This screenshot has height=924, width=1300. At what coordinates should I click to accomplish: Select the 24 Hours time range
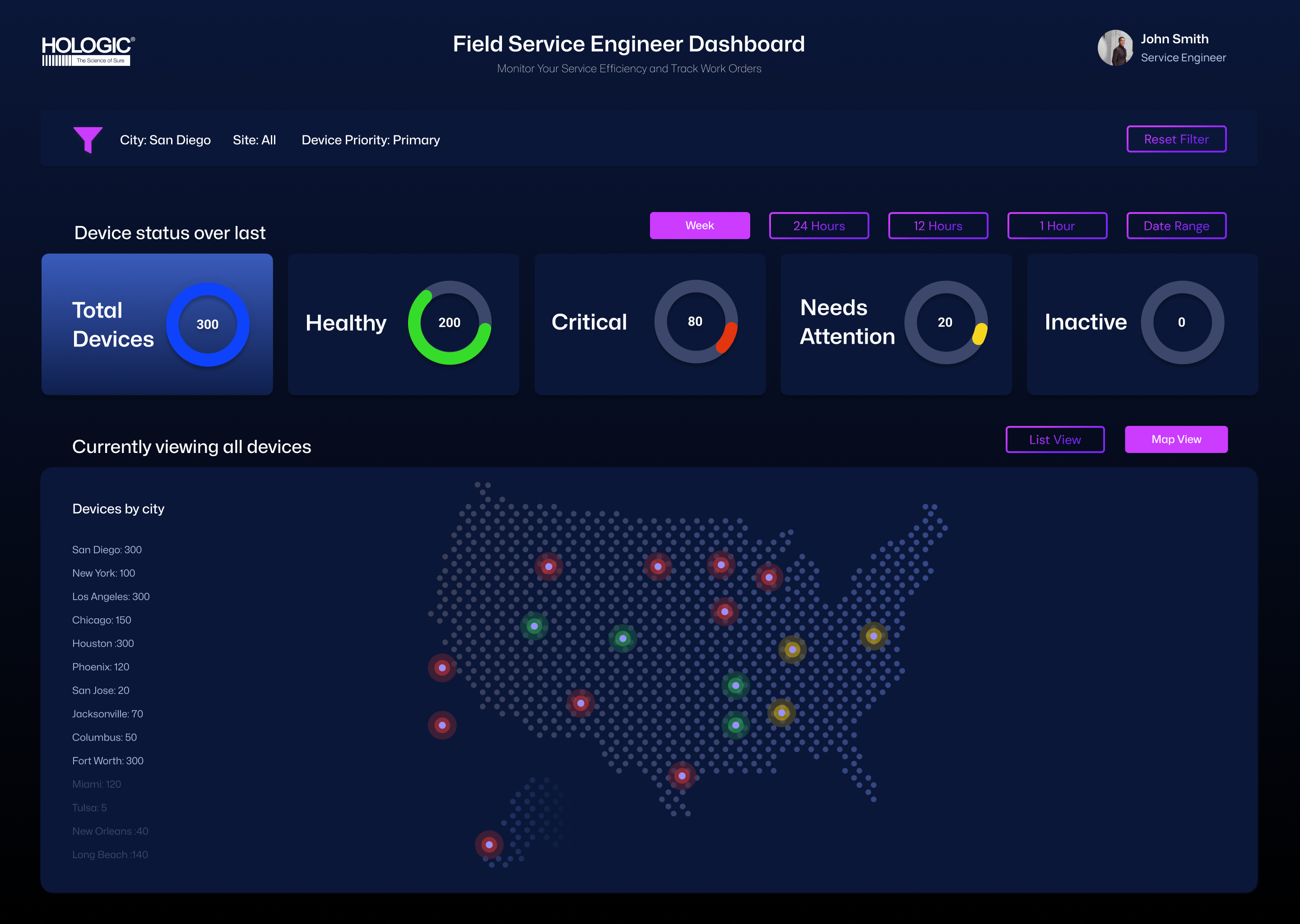pyautogui.click(x=818, y=225)
